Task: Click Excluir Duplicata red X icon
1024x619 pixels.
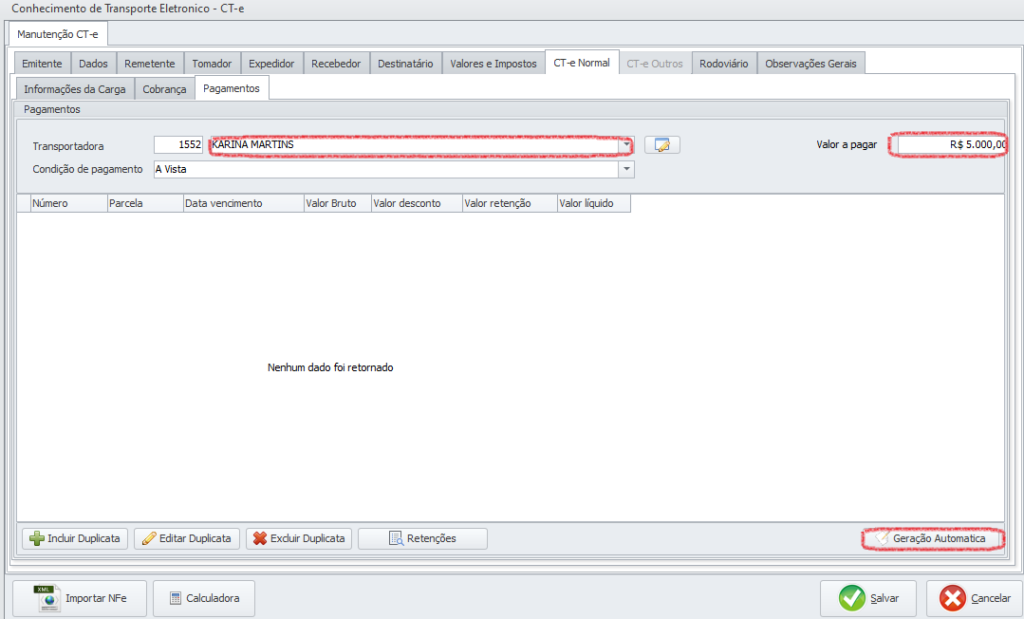Action: [x=260, y=539]
